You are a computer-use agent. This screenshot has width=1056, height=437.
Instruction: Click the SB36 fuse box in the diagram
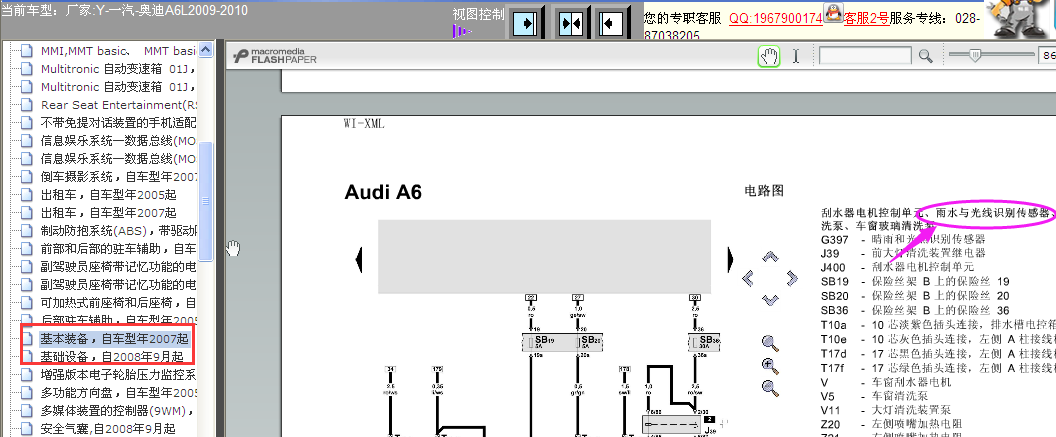coord(704,342)
